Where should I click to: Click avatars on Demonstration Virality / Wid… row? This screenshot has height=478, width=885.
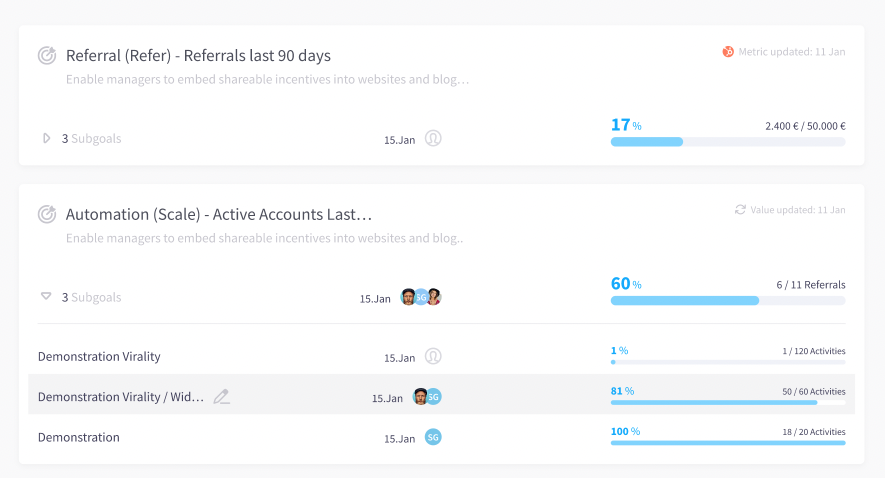427,397
